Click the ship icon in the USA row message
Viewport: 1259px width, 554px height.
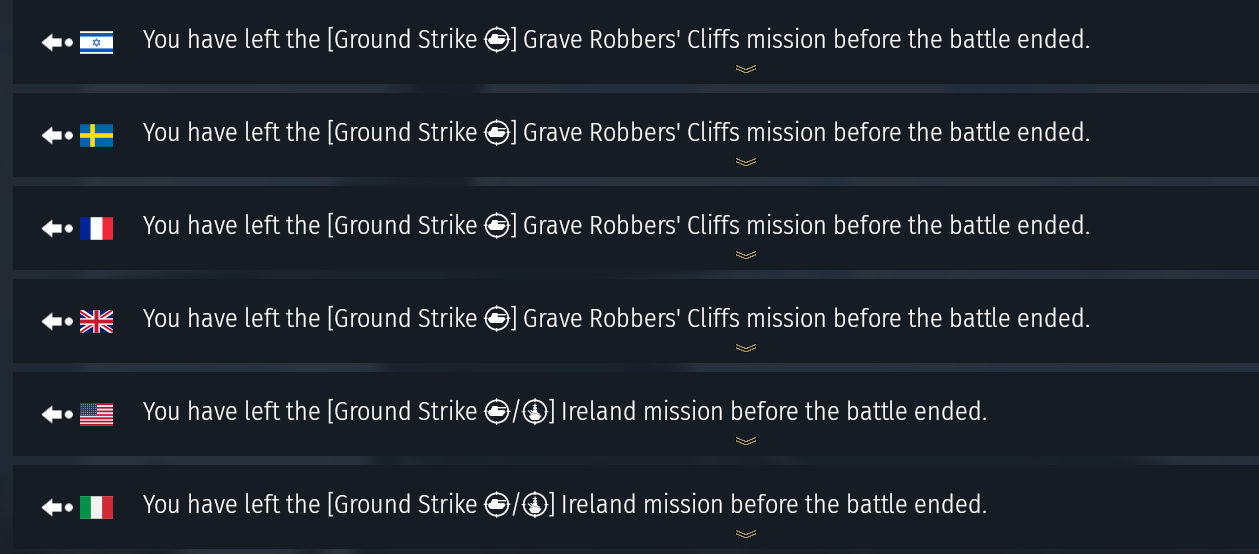535,412
